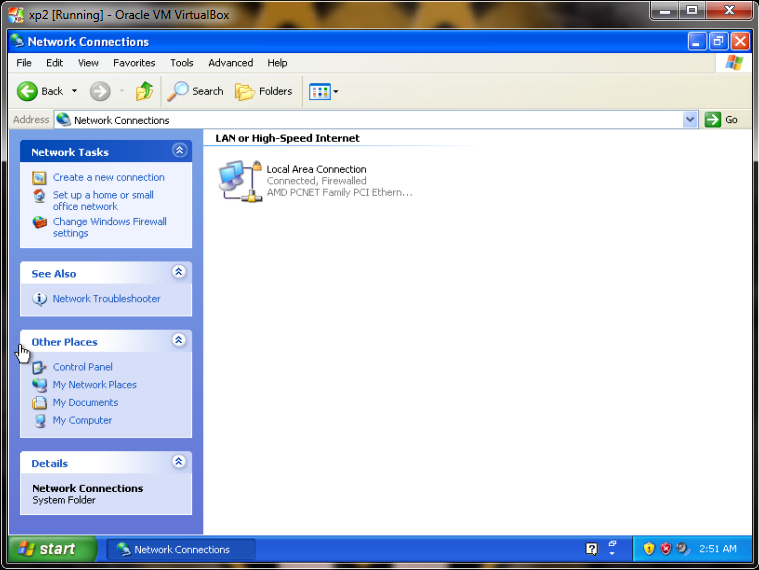Open the Views dropdown arrow
The height and width of the screenshot is (570, 759).
coord(335,91)
